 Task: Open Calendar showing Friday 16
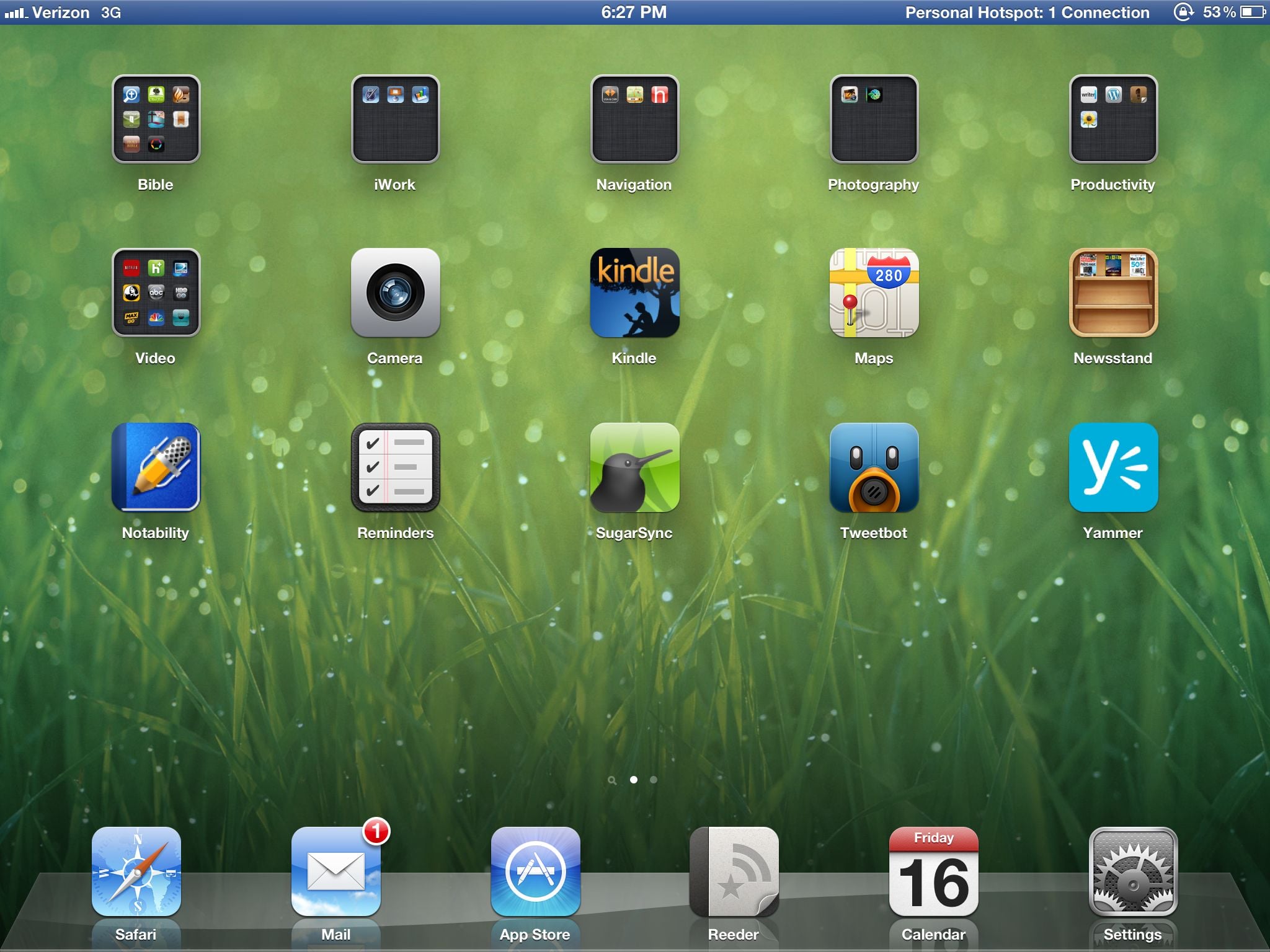[x=934, y=871]
